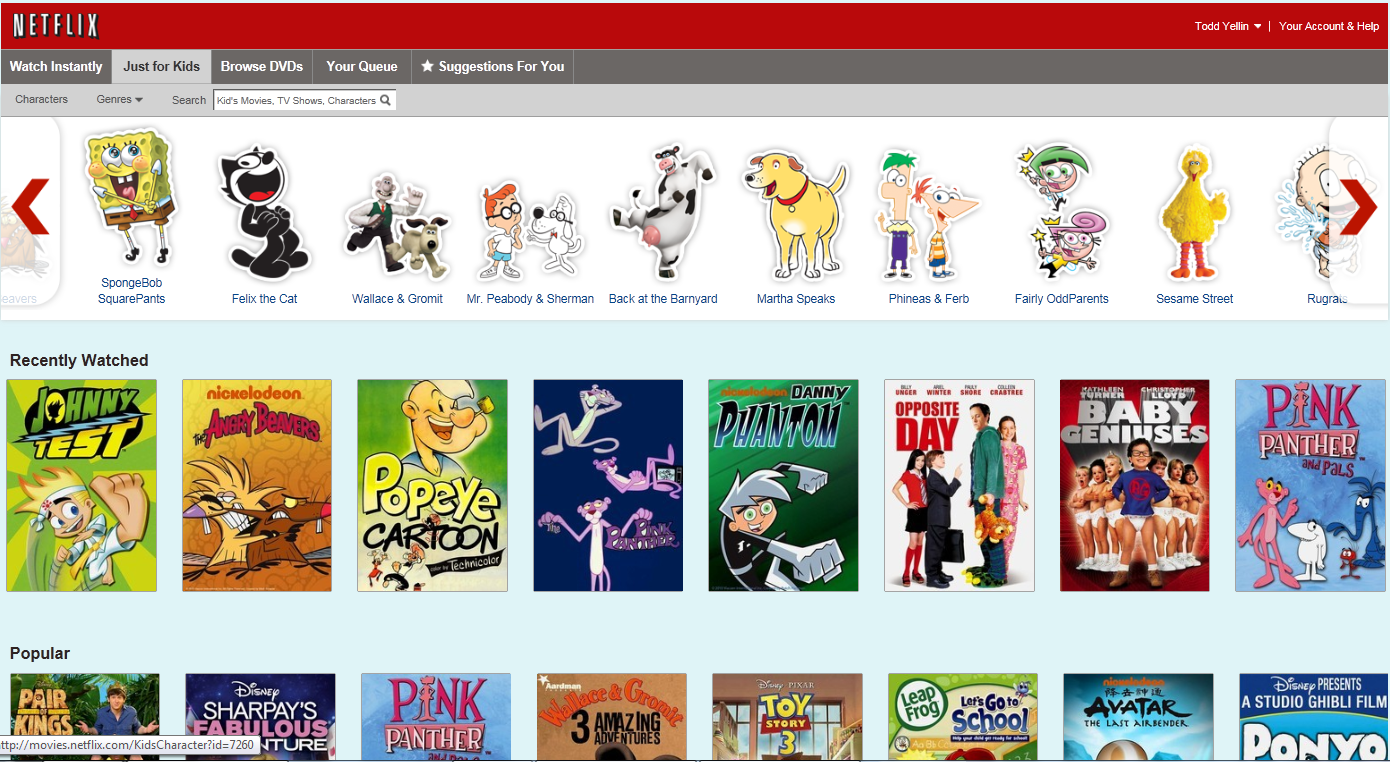Open the Genres dropdown menu
Viewport: 1390px width, 762px height.
point(119,99)
